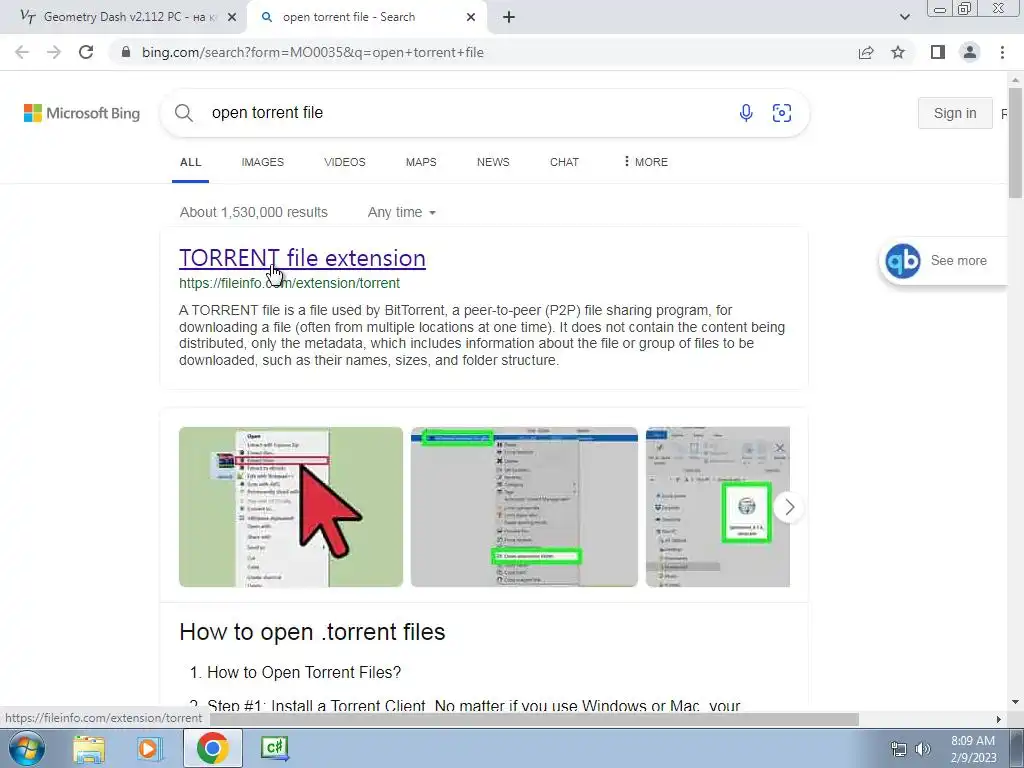The height and width of the screenshot is (768, 1024).
Task: Open Chrome's three-dot menu
Action: (1002, 52)
